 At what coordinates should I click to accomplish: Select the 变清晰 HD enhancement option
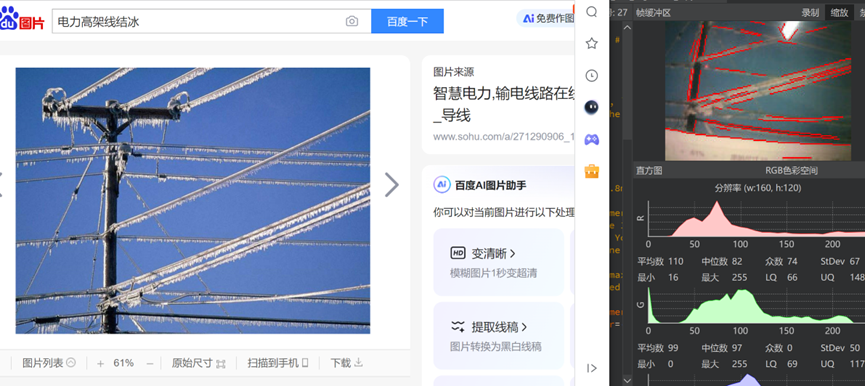(498, 262)
